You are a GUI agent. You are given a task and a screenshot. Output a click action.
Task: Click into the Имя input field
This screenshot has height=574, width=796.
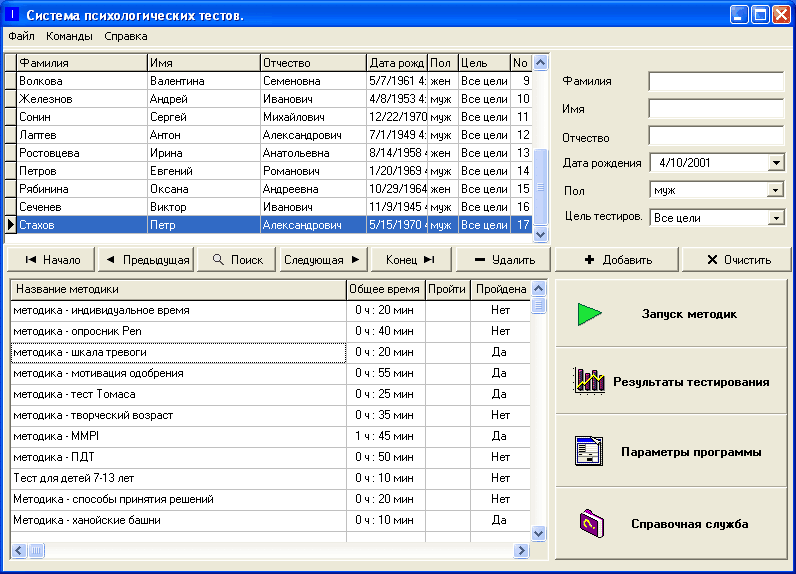click(x=716, y=109)
